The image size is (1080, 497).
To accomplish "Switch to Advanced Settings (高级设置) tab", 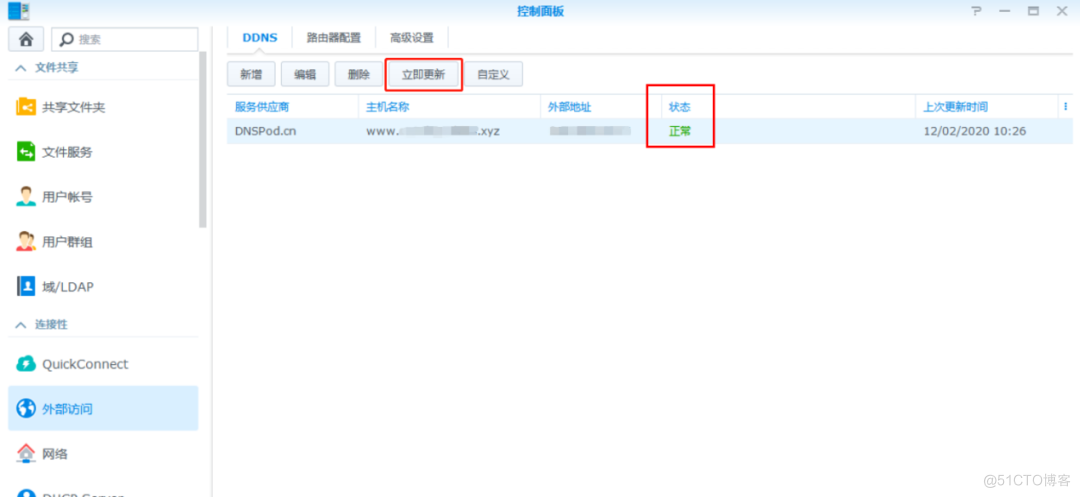I will click(x=411, y=38).
